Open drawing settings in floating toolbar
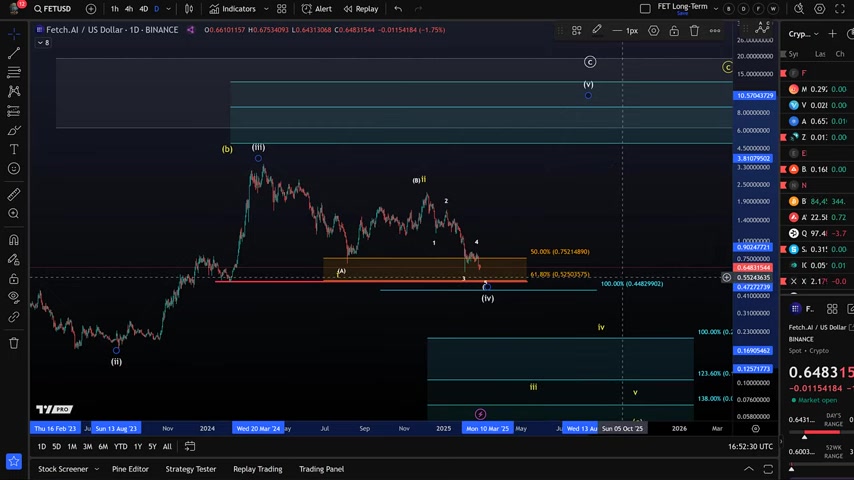 [654, 31]
